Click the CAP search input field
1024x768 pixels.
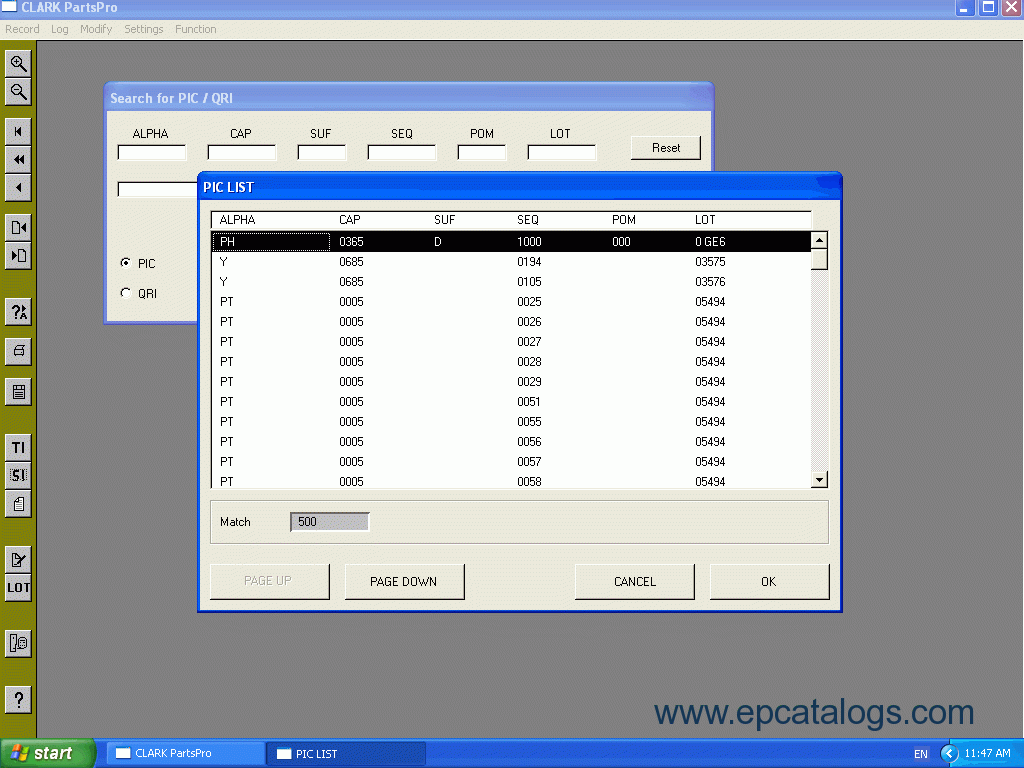[242, 153]
